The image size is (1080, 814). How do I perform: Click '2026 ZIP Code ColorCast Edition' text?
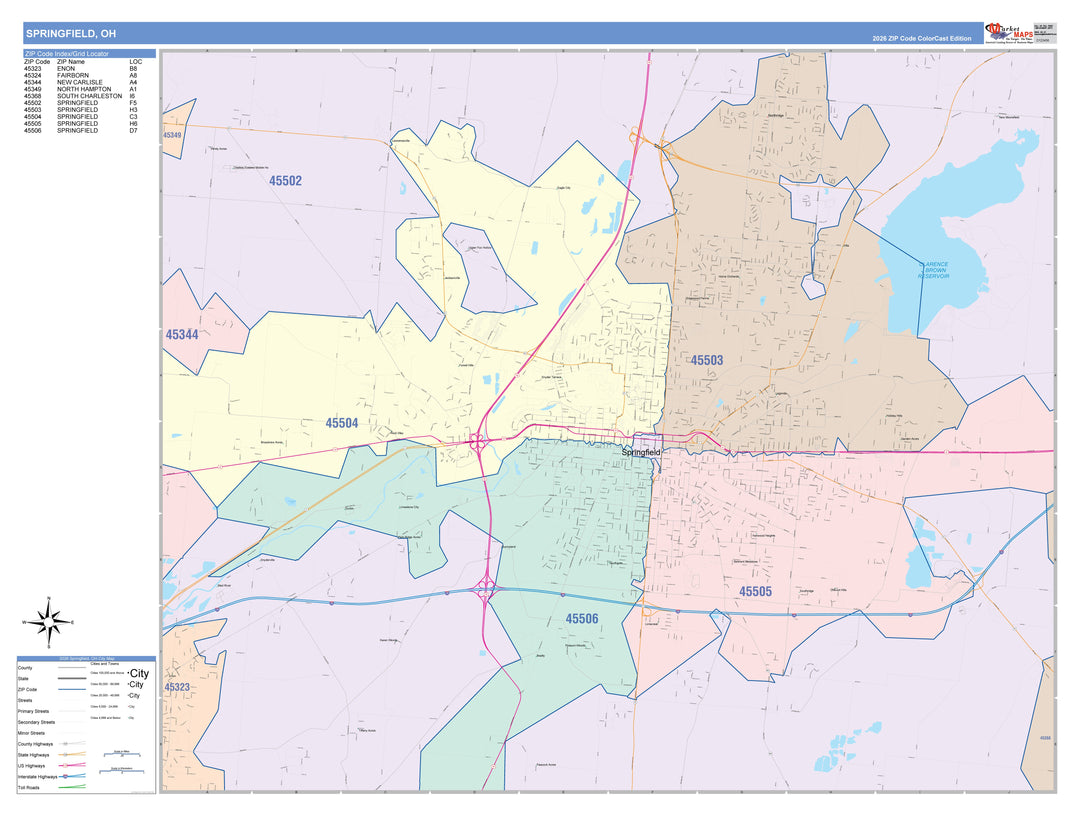coord(922,39)
